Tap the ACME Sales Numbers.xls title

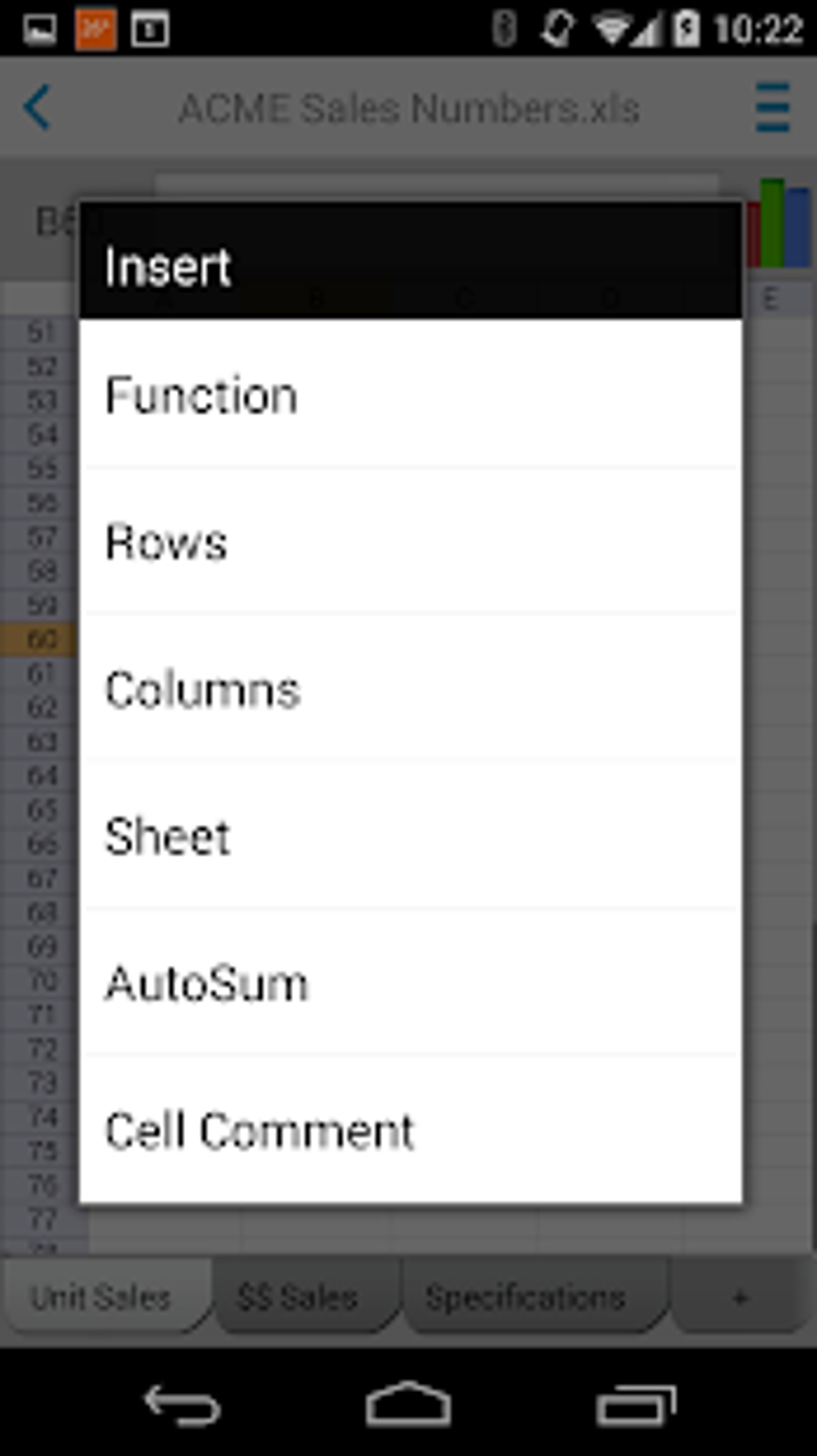point(408,107)
